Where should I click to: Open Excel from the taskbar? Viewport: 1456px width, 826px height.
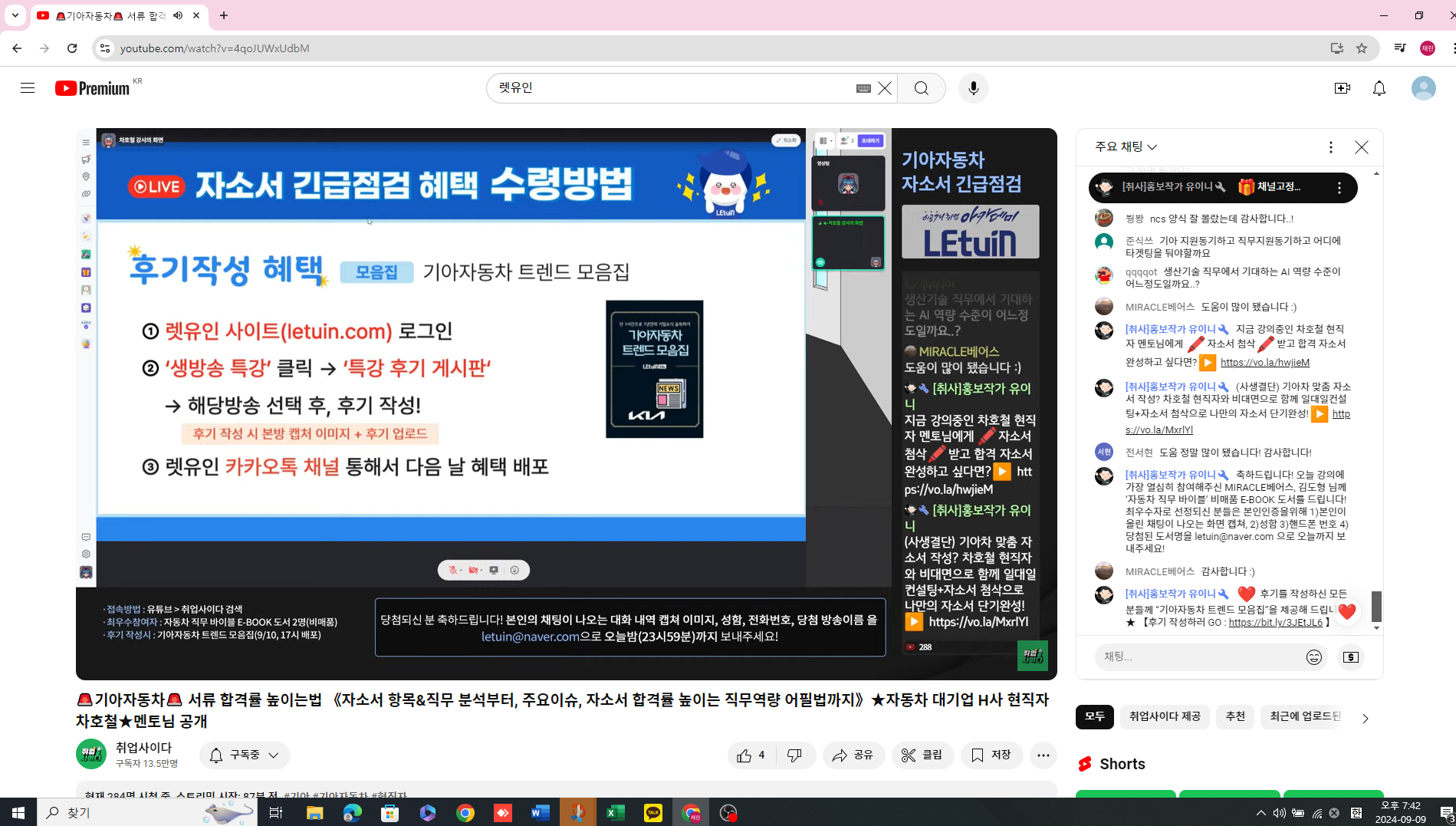[x=615, y=812]
